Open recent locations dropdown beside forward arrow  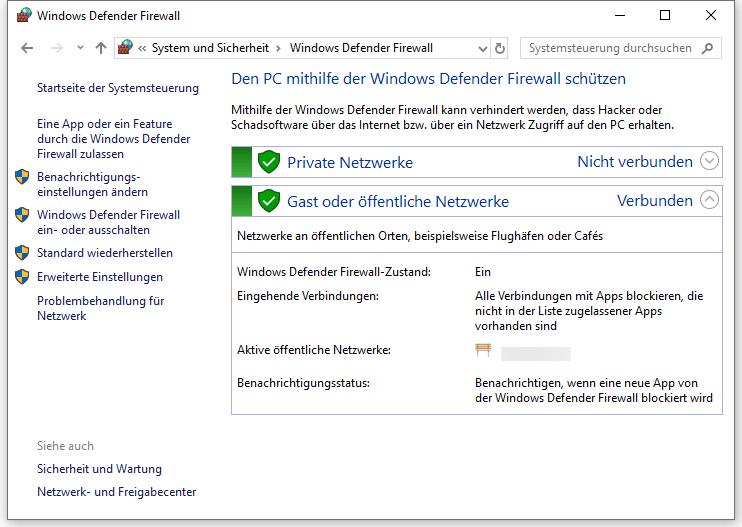[80, 47]
